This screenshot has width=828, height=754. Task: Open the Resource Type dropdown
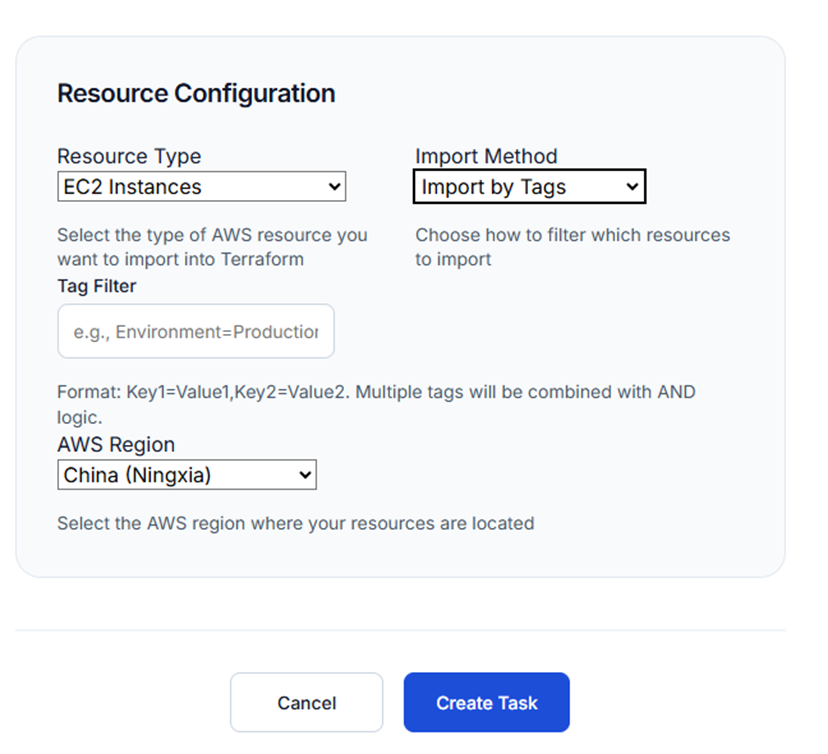click(200, 187)
